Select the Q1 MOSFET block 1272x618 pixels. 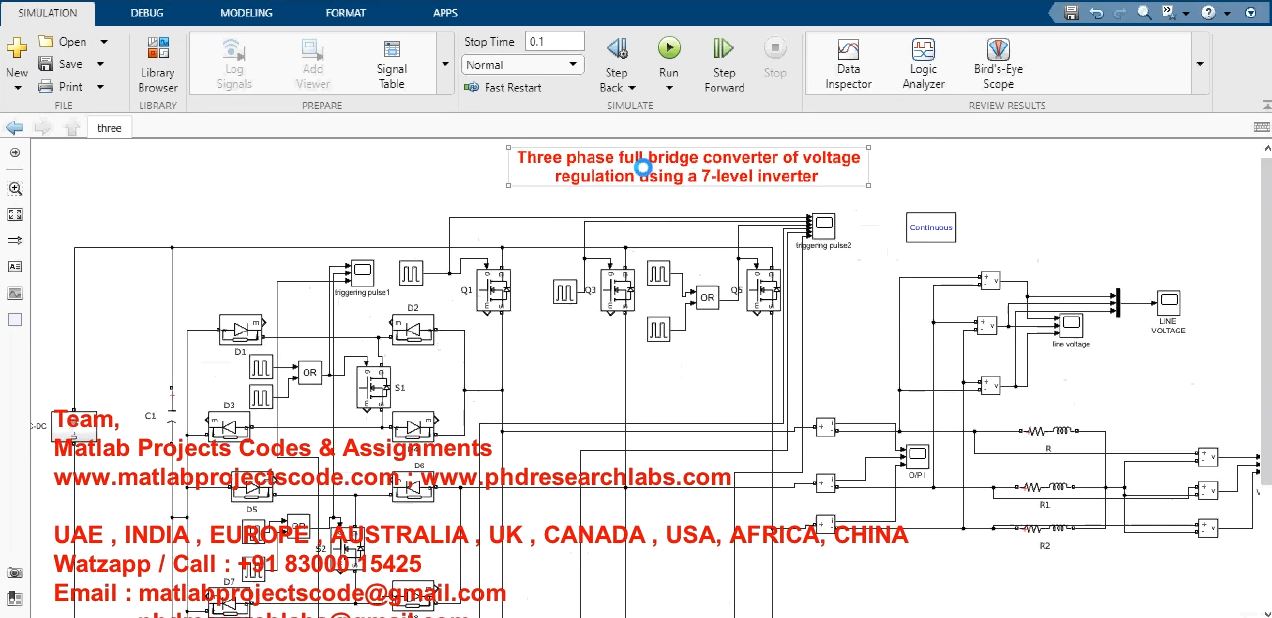pos(492,291)
